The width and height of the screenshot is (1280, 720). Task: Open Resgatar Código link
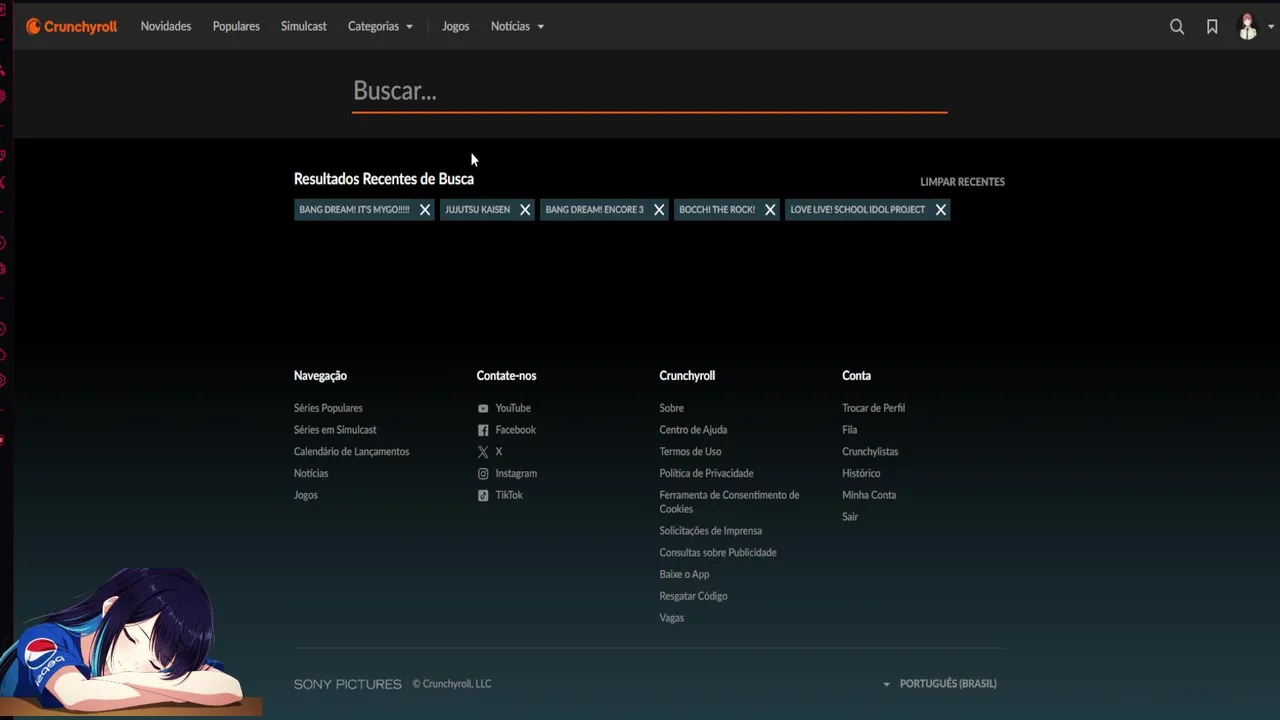693,596
